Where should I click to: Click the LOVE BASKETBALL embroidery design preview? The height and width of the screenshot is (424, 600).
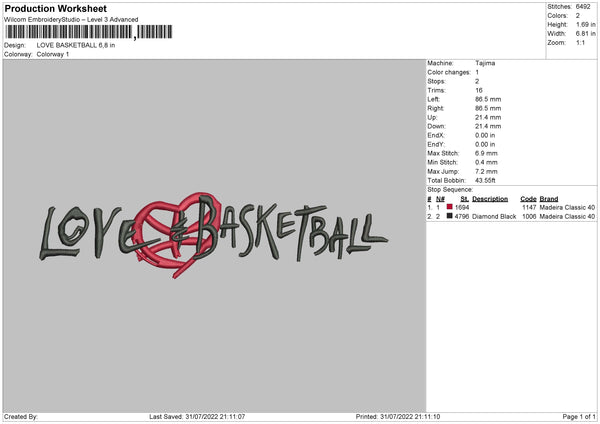214,235
